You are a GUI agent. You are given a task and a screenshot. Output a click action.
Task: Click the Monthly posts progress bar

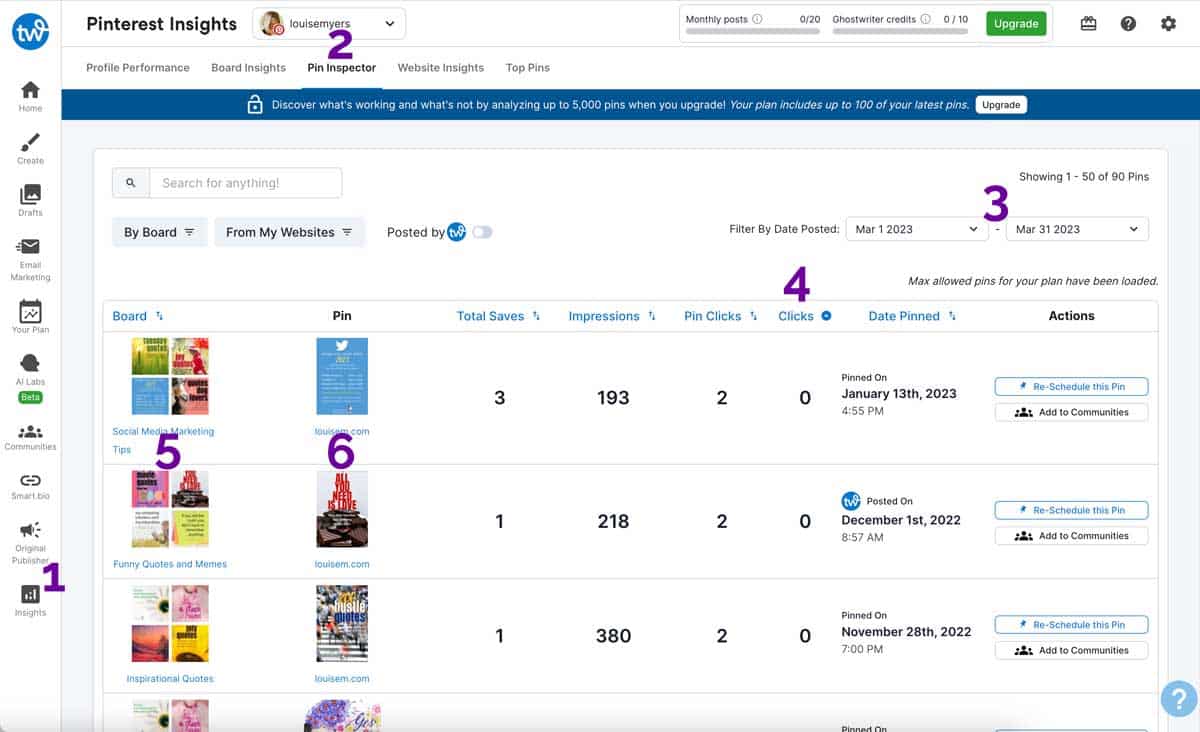(x=751, y=32)
